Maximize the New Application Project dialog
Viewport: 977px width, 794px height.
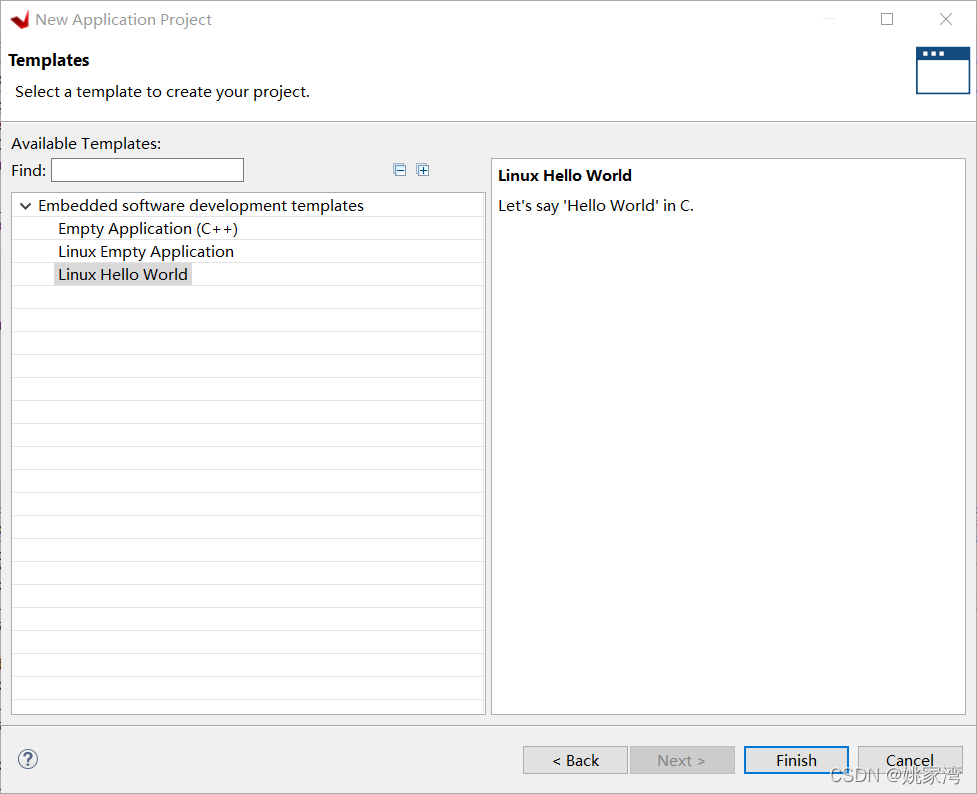click(x=887, y=20)
